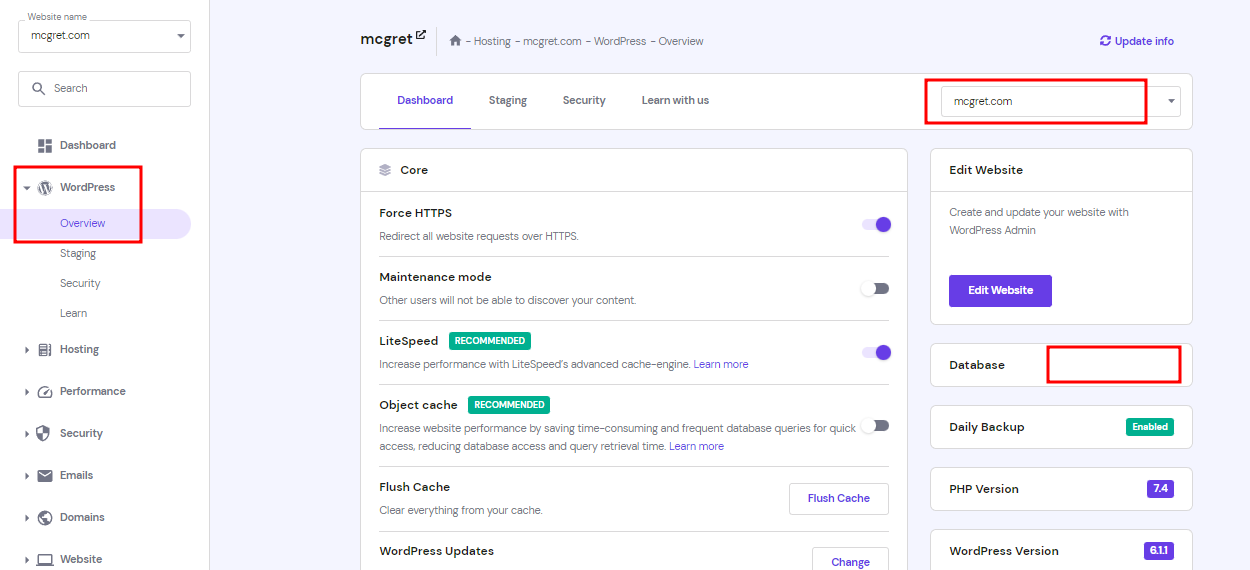Open the Database card
This screenshot has width=1250, height=570.
point(1061,365)
